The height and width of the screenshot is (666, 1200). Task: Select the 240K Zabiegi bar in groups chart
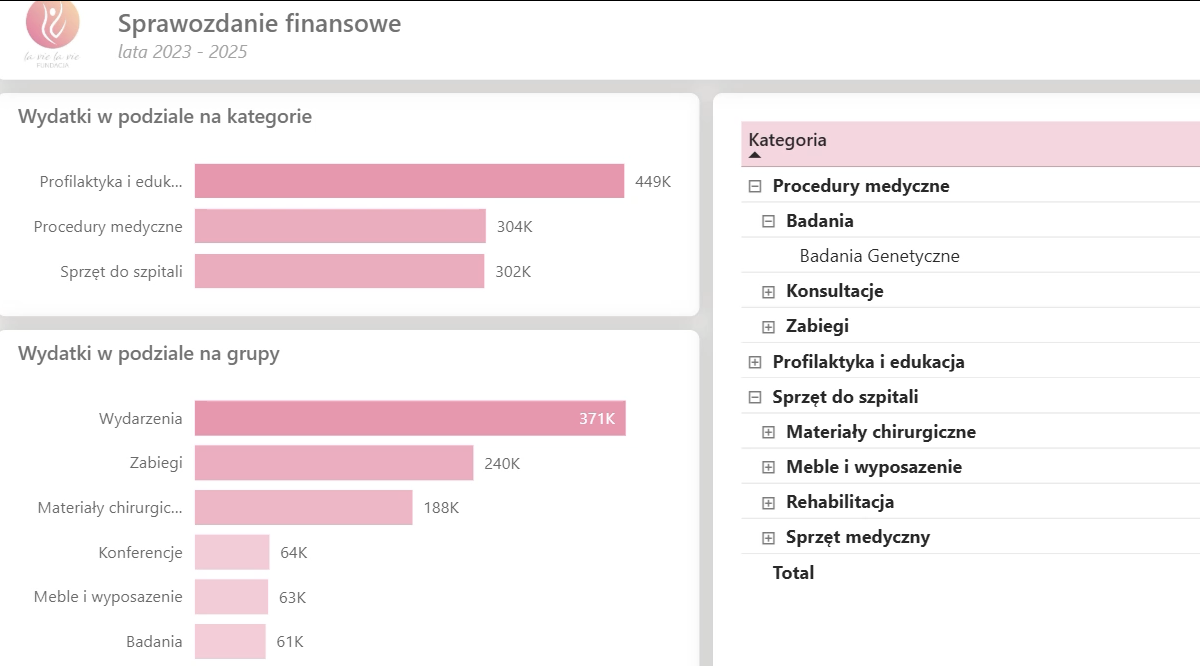click(x=334, y=463)
